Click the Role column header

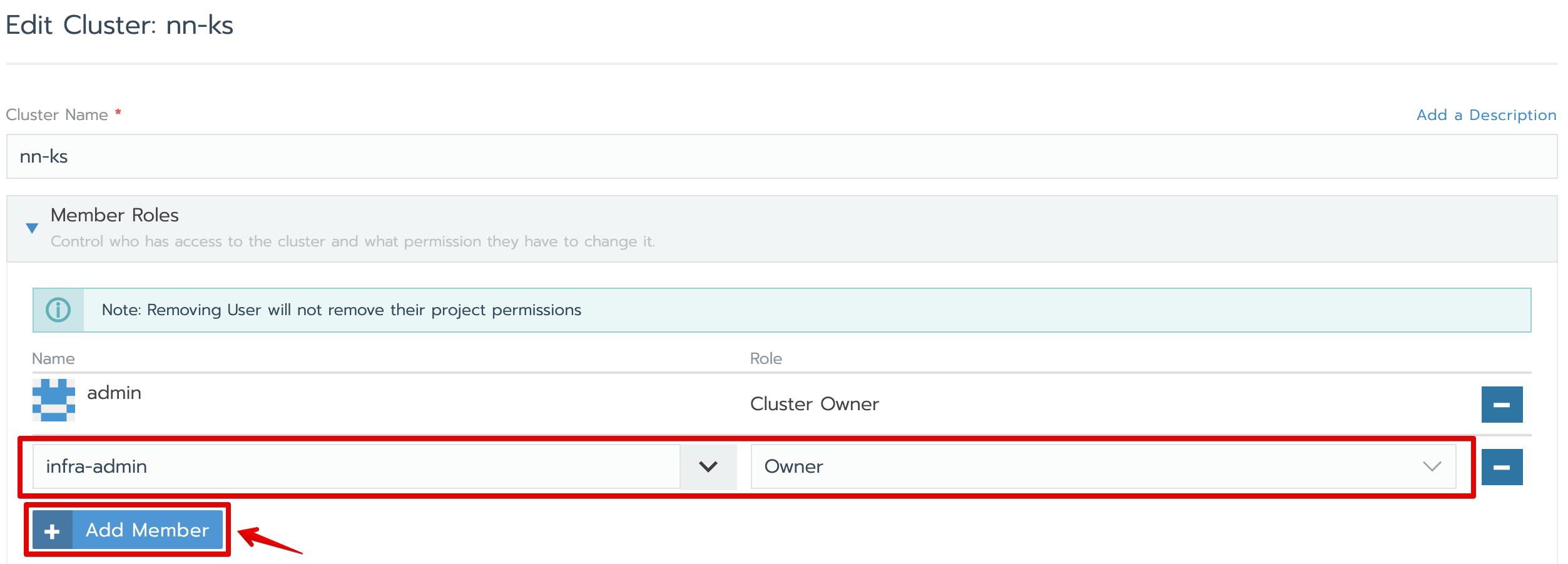pos(766,358)
